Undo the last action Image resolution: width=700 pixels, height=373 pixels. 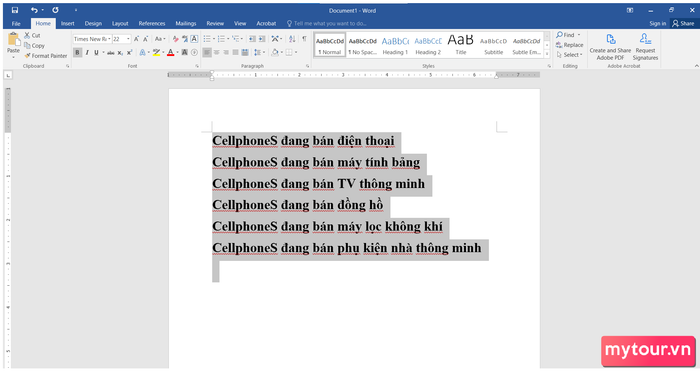[34, 10]
